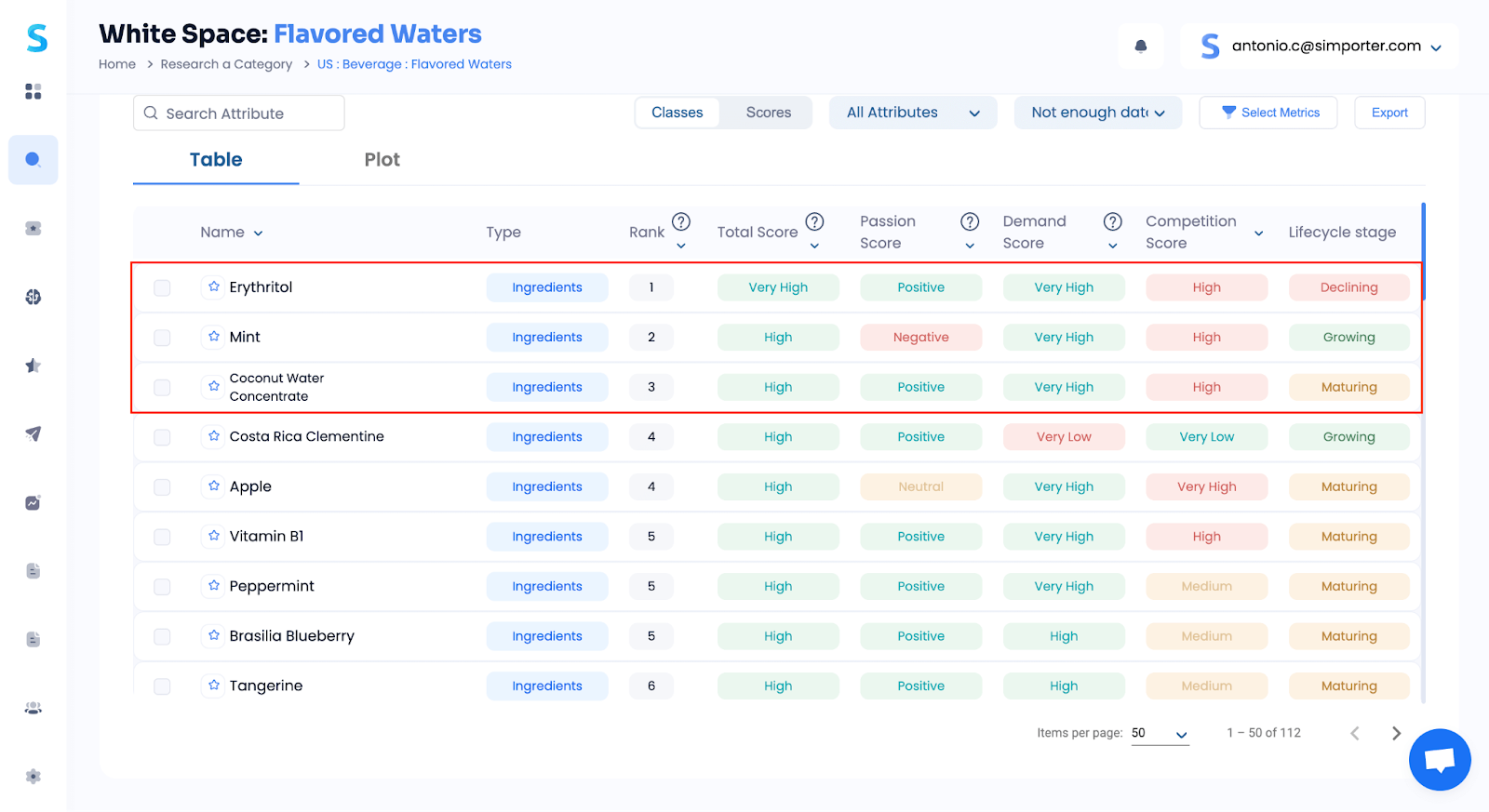
Task: Open the Items per page dropdown
Action: tap(1160, 733)
